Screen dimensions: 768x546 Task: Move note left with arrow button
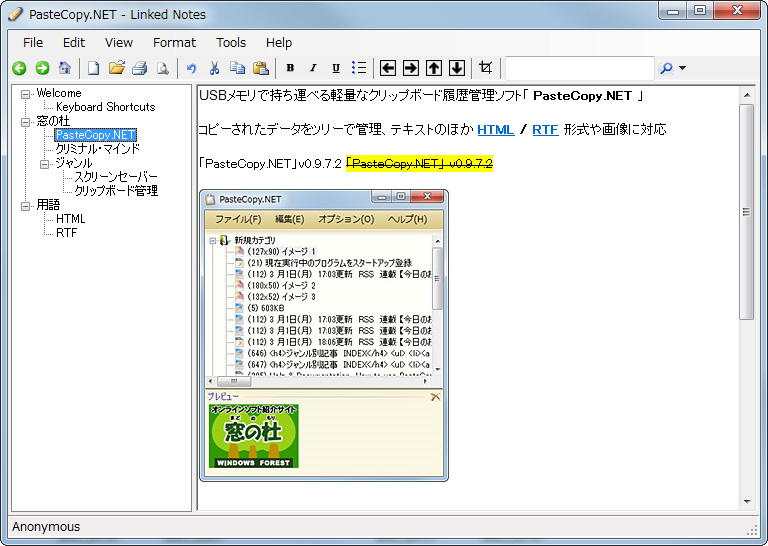tap(388, 68)
